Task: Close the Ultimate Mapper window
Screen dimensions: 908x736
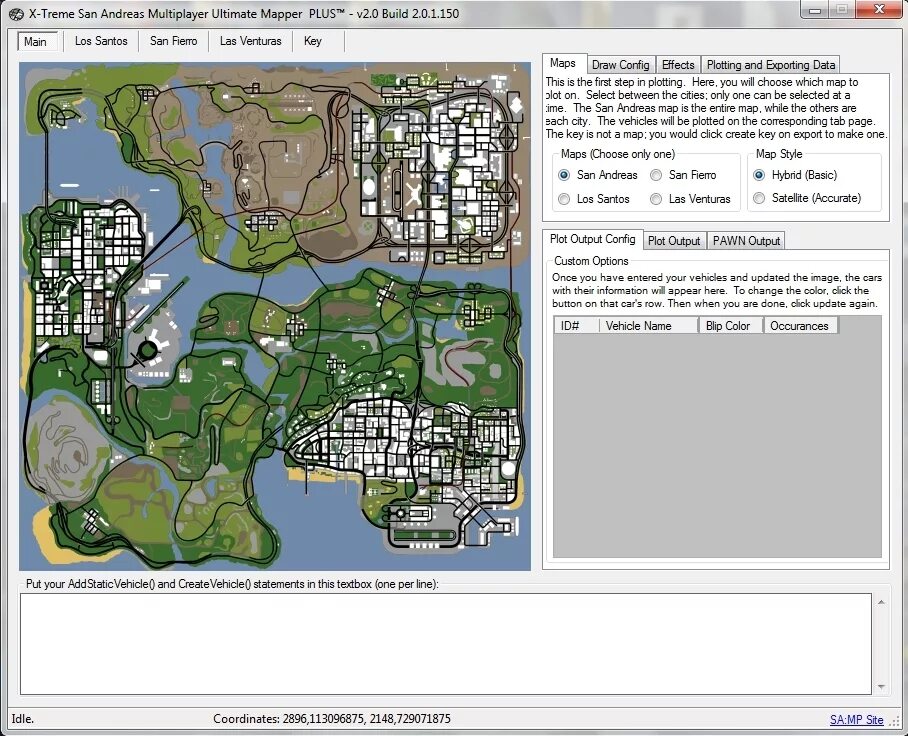Action: point(879,10)
